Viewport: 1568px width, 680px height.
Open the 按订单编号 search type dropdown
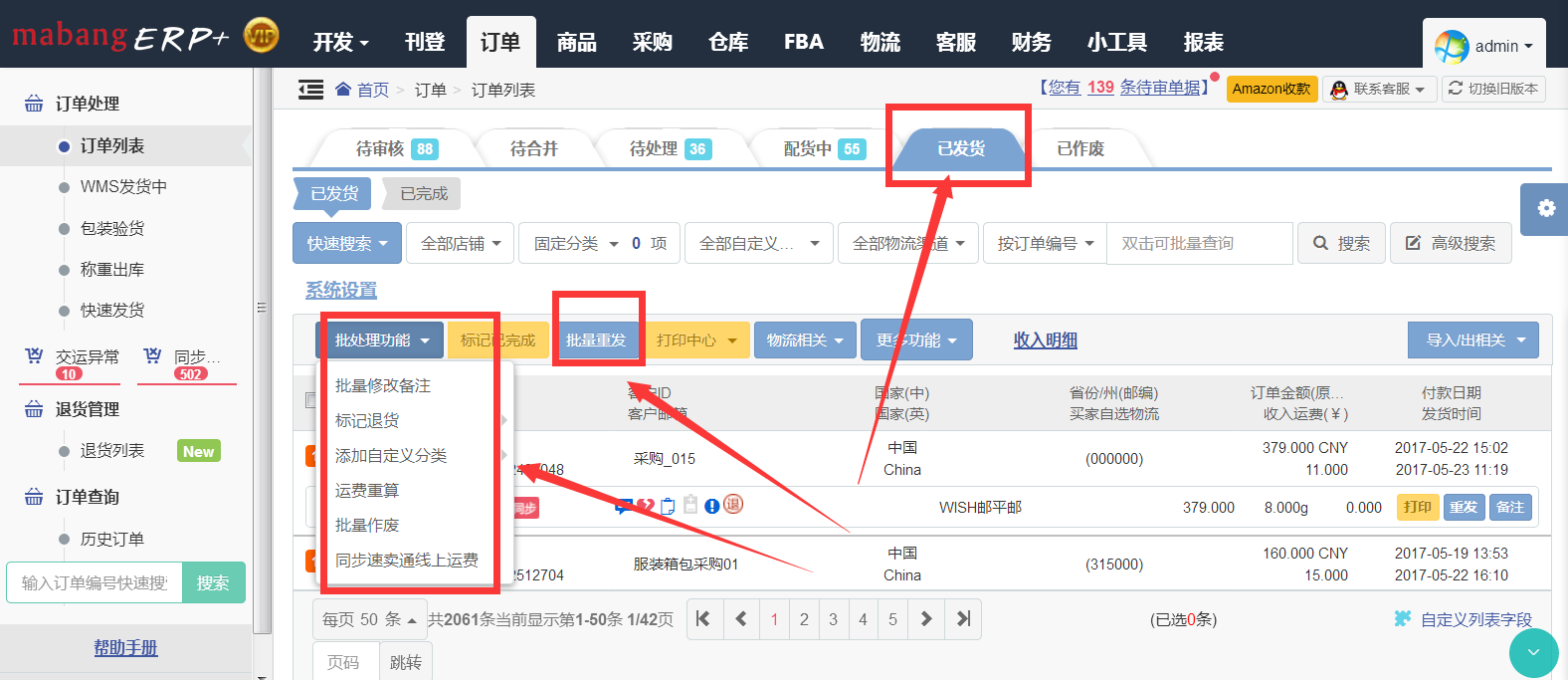point(1046,243)
